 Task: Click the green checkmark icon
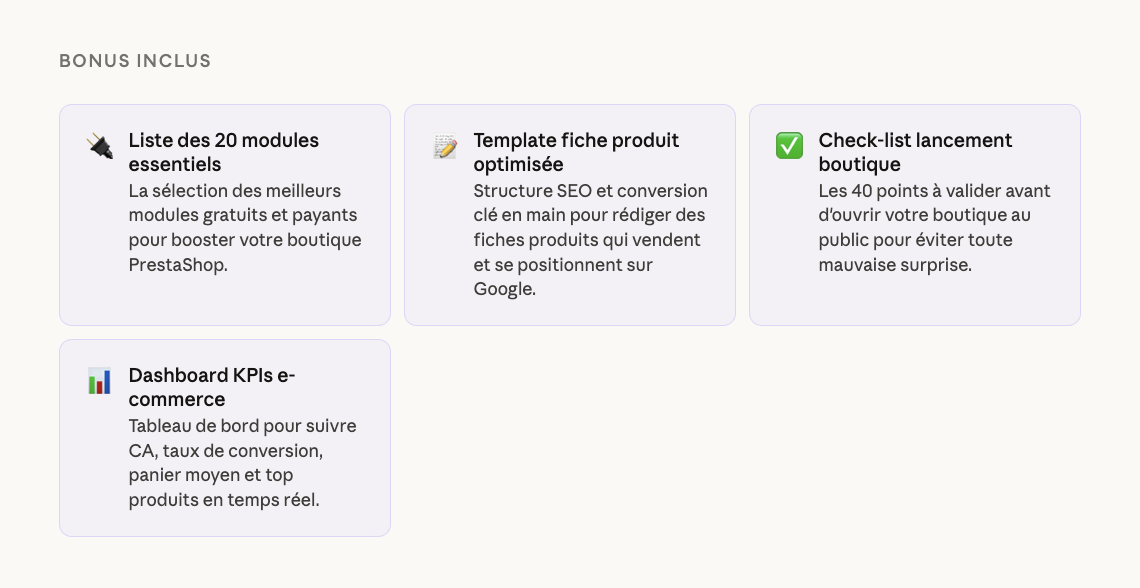point(789,146)
